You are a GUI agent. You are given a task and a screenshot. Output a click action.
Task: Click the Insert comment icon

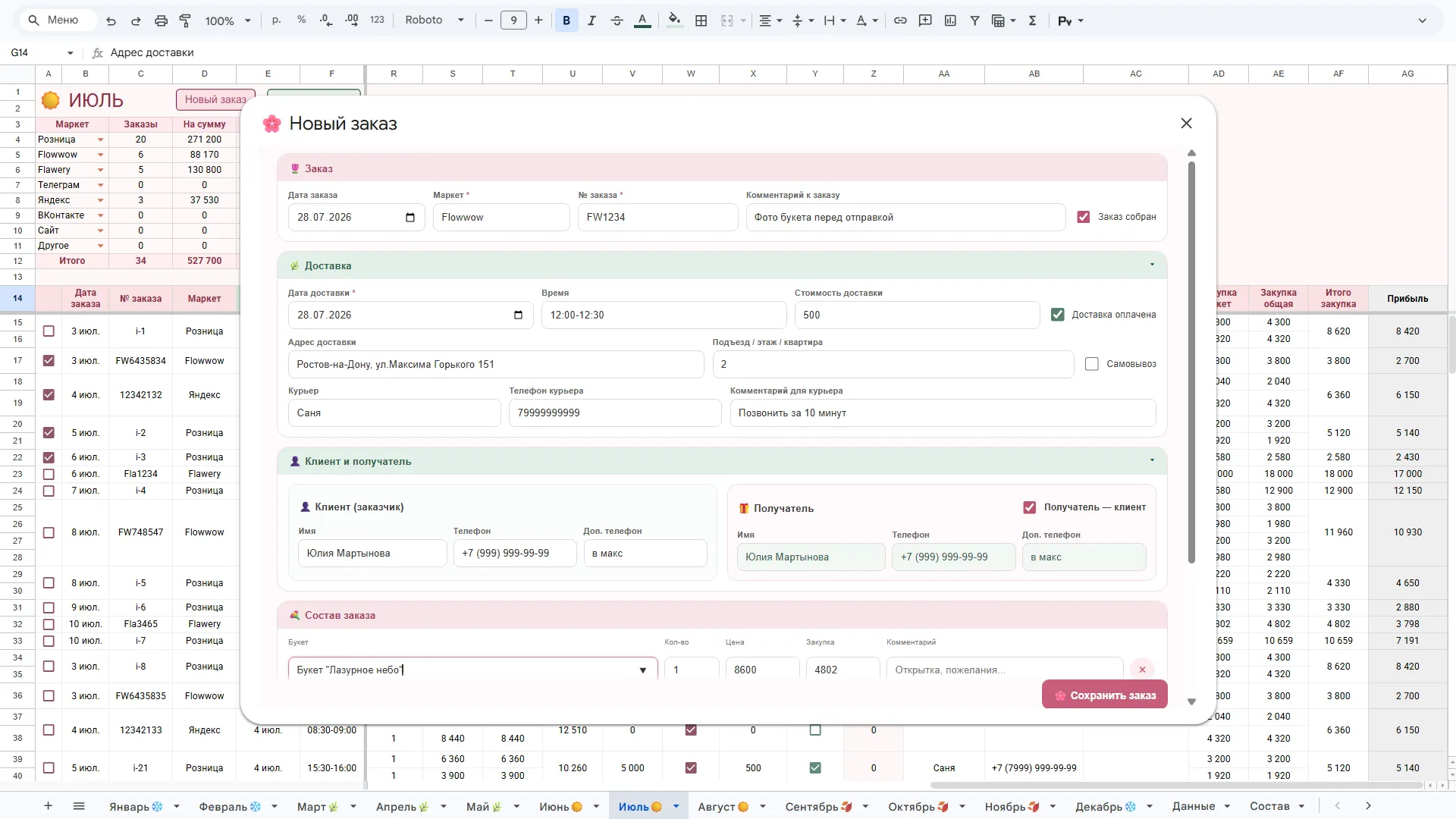[925, 20]
